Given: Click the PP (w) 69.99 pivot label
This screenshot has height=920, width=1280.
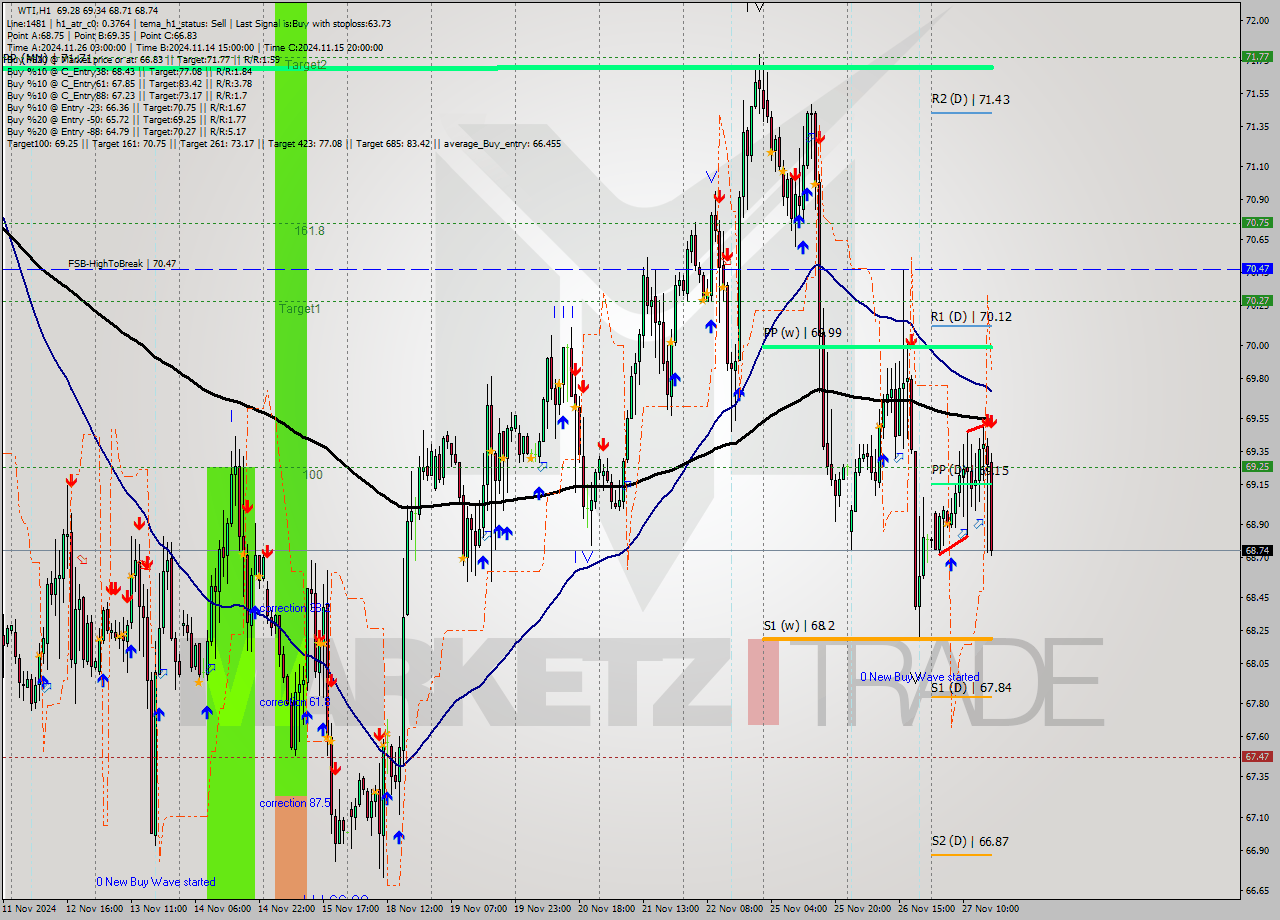Looking at the screenshot, I should point(801,332).
